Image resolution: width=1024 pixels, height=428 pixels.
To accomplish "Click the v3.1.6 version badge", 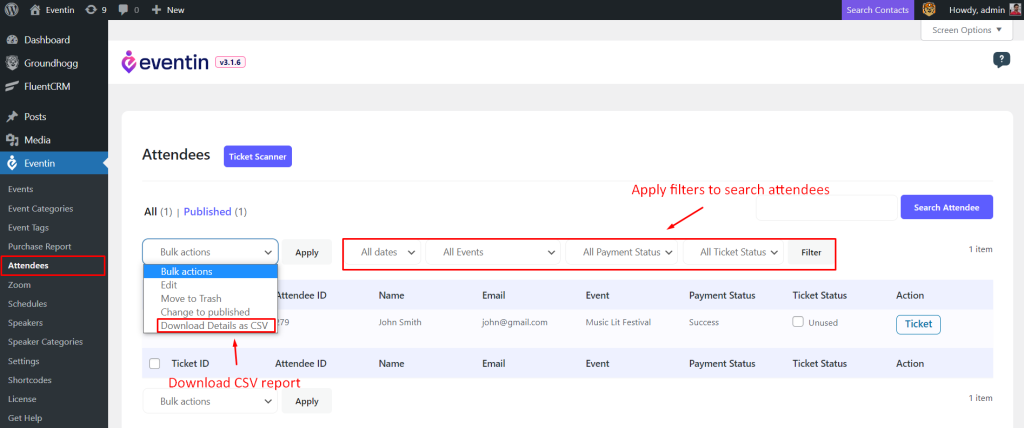I will pyautogui.click(x=230, y=63).
